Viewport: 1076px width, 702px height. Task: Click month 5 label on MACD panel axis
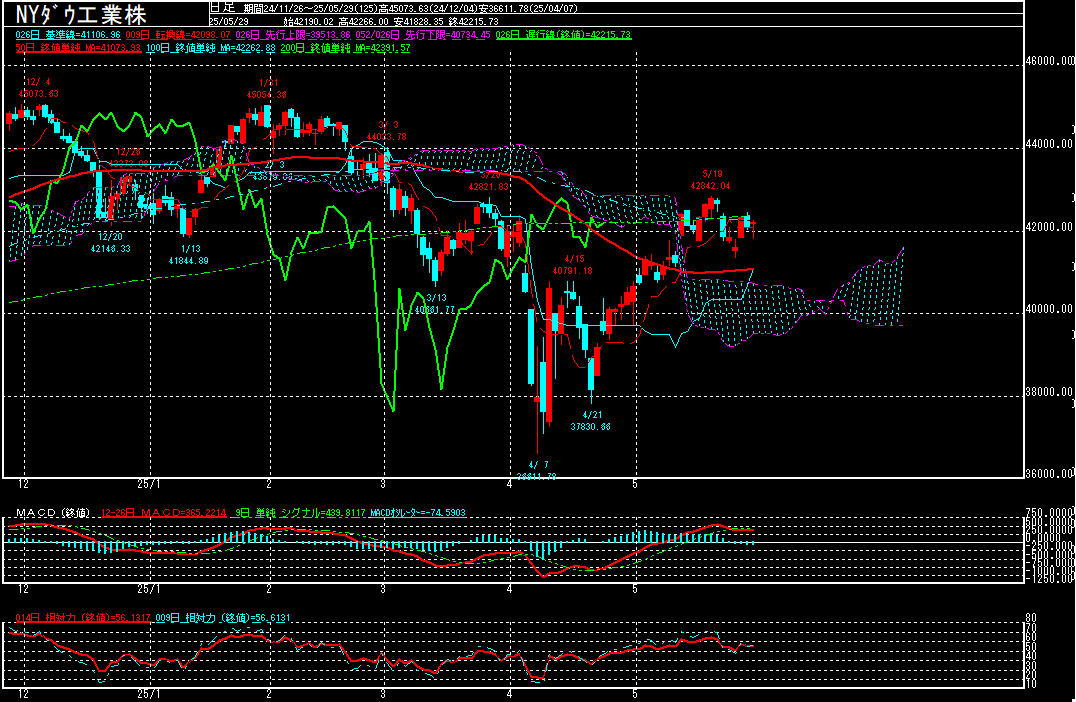point(635,589)
